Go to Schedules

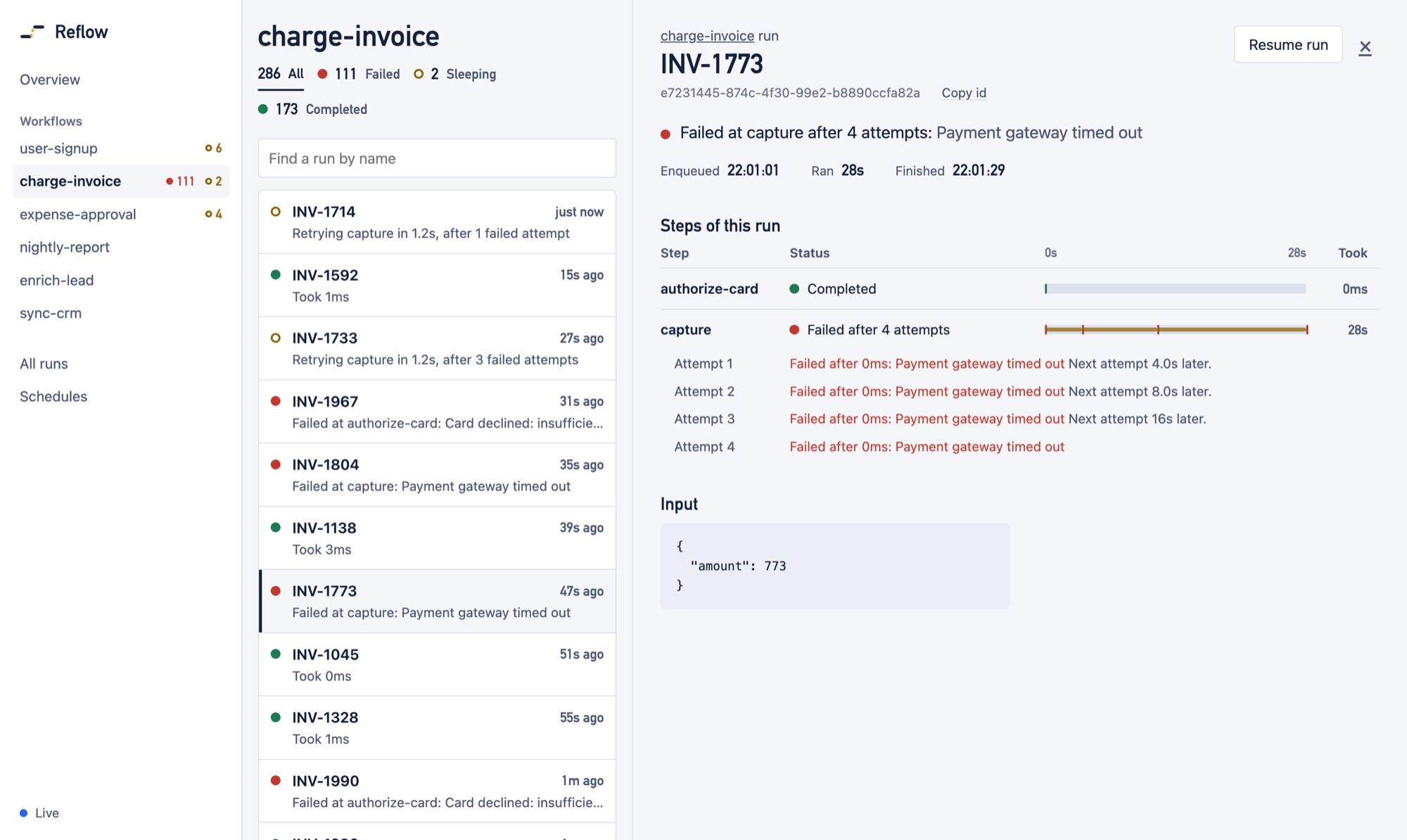click(x=53, y=396)
